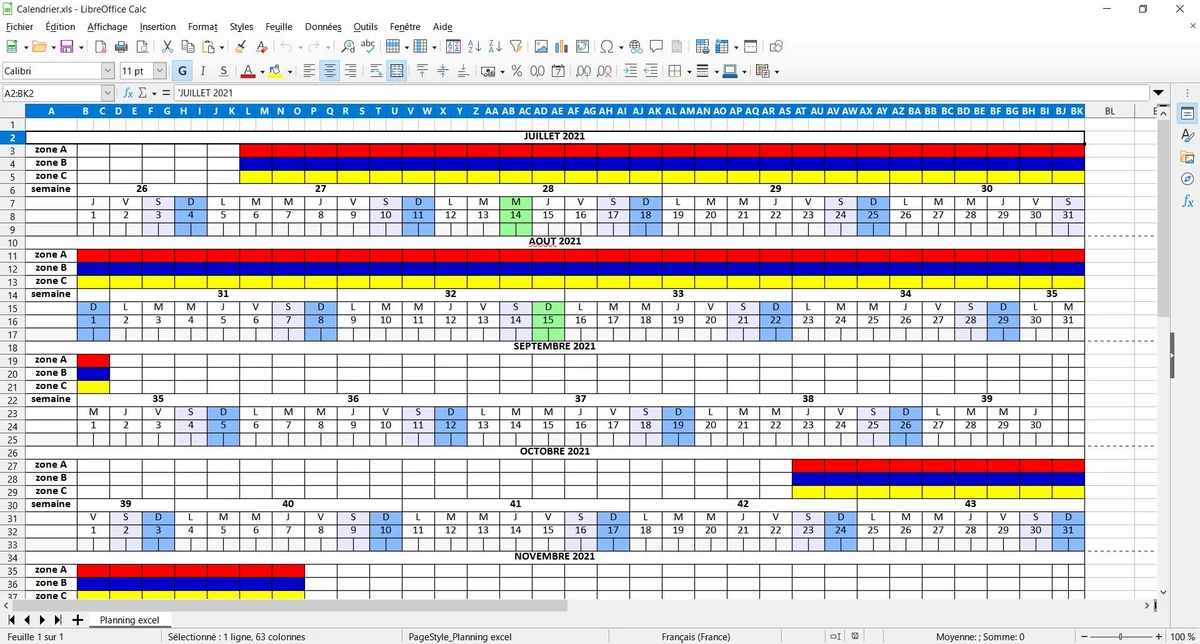
Task: Open the Insertion menu
Action: point(158,27)
